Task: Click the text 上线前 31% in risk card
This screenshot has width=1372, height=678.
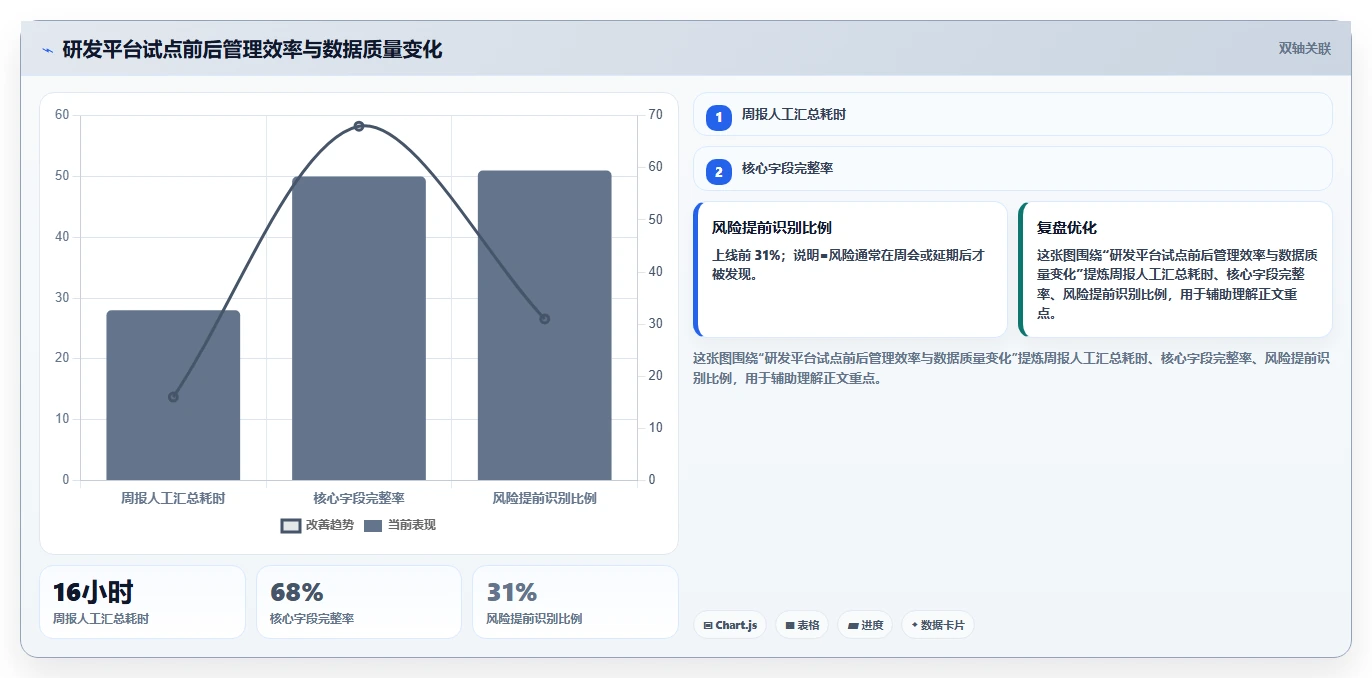Action: click(748, 255)
